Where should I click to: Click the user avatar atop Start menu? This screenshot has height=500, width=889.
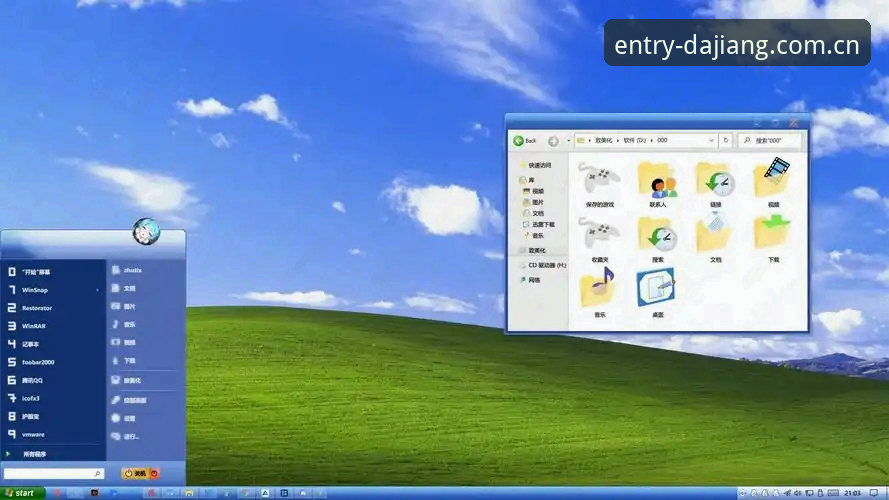146,231
